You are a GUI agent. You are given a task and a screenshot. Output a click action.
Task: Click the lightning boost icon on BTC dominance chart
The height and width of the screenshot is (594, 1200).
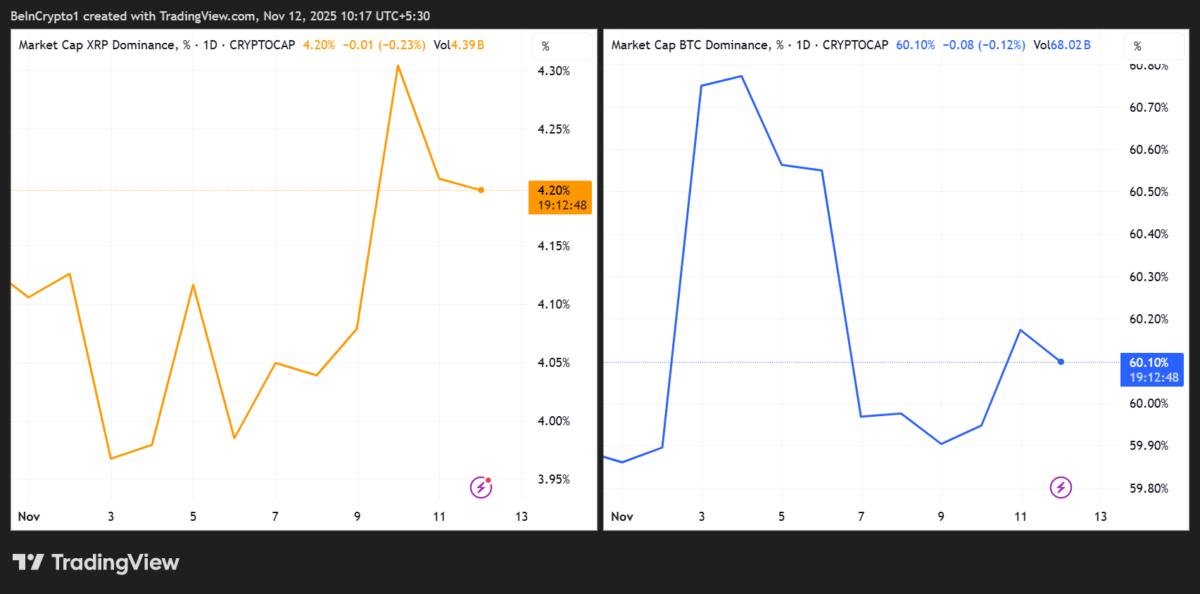[1060, 487]
